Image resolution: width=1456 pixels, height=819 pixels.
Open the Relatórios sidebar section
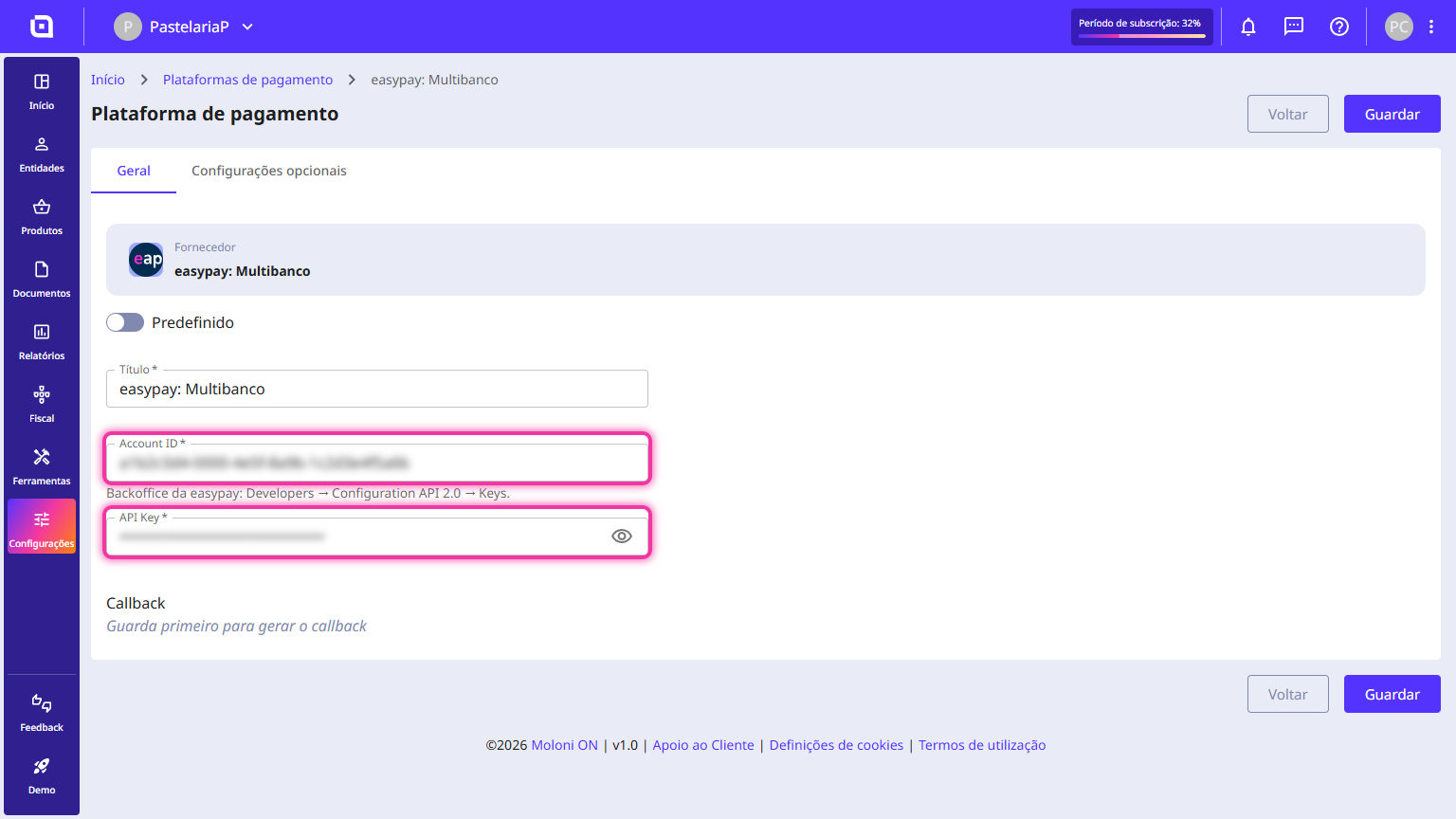point(42,342)
